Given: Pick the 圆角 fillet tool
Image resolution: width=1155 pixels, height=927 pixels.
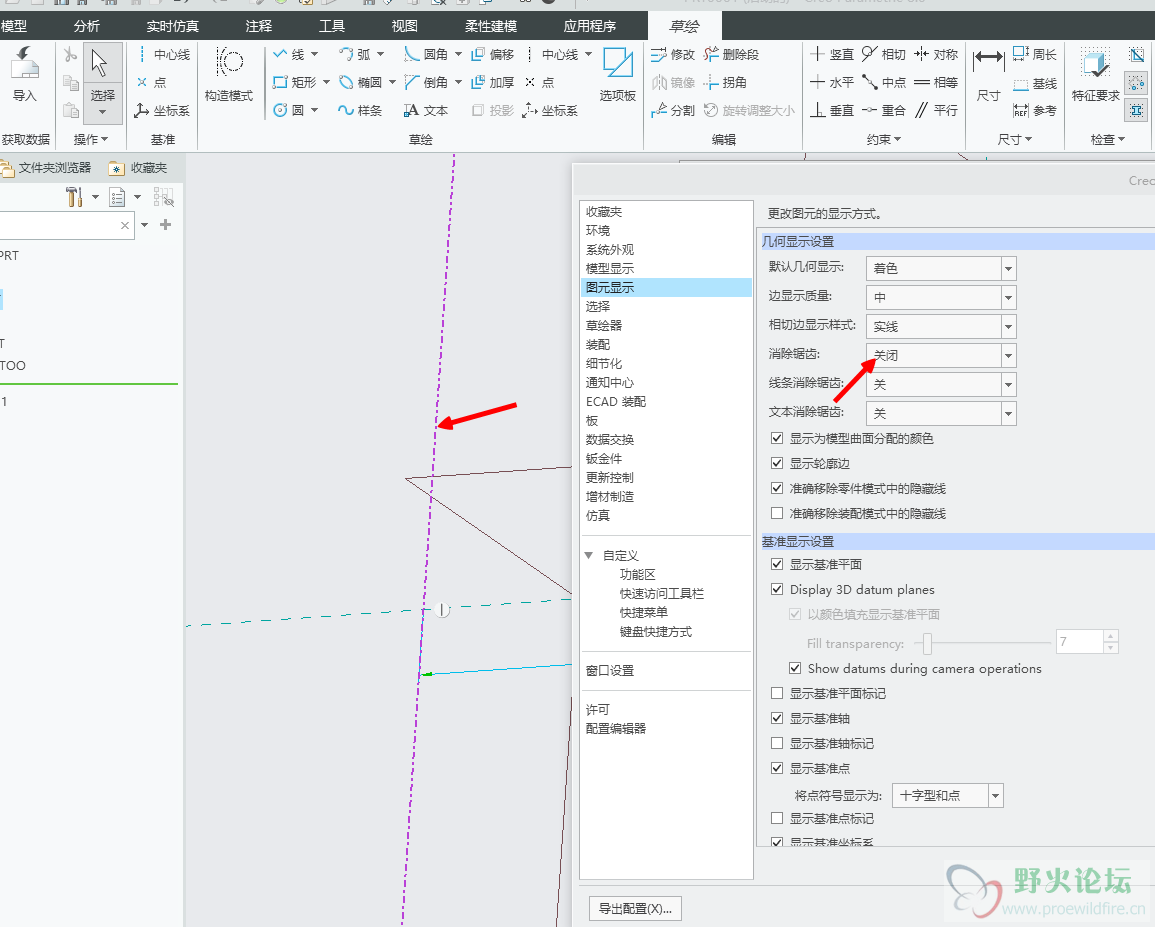Looking at the screenshot, I should pos(426,55).
